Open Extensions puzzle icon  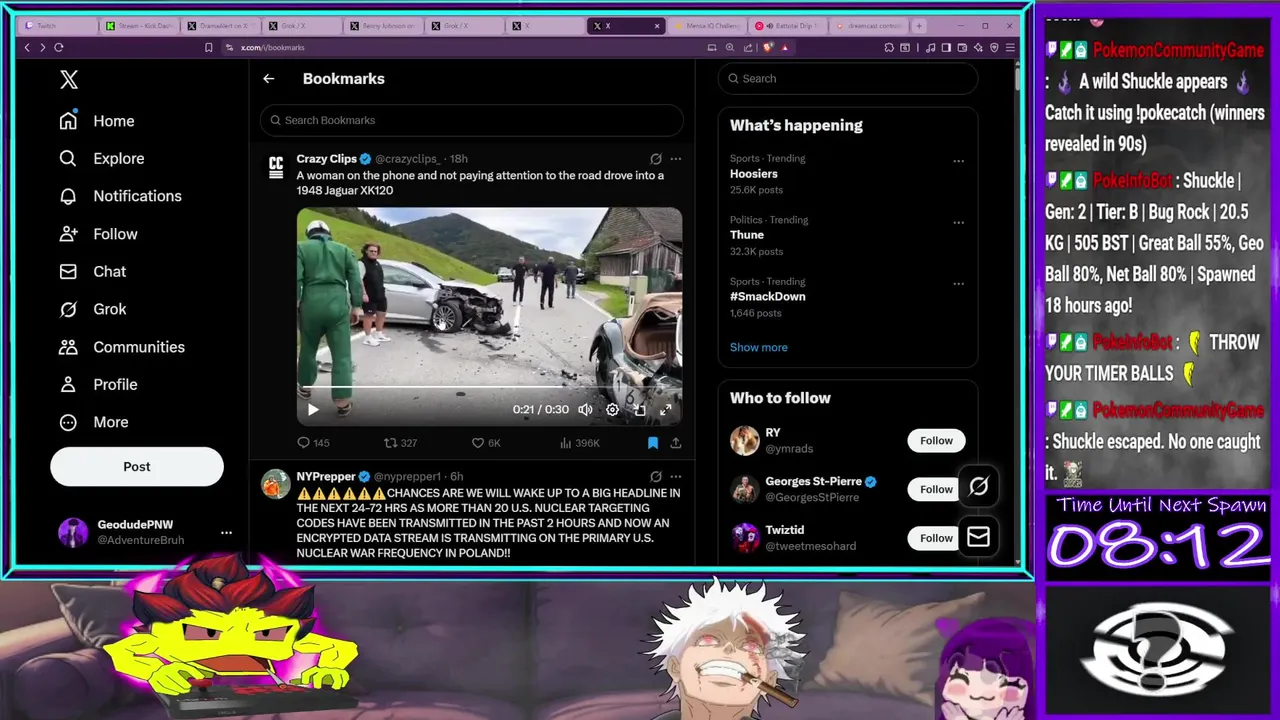tap(889, 47)
